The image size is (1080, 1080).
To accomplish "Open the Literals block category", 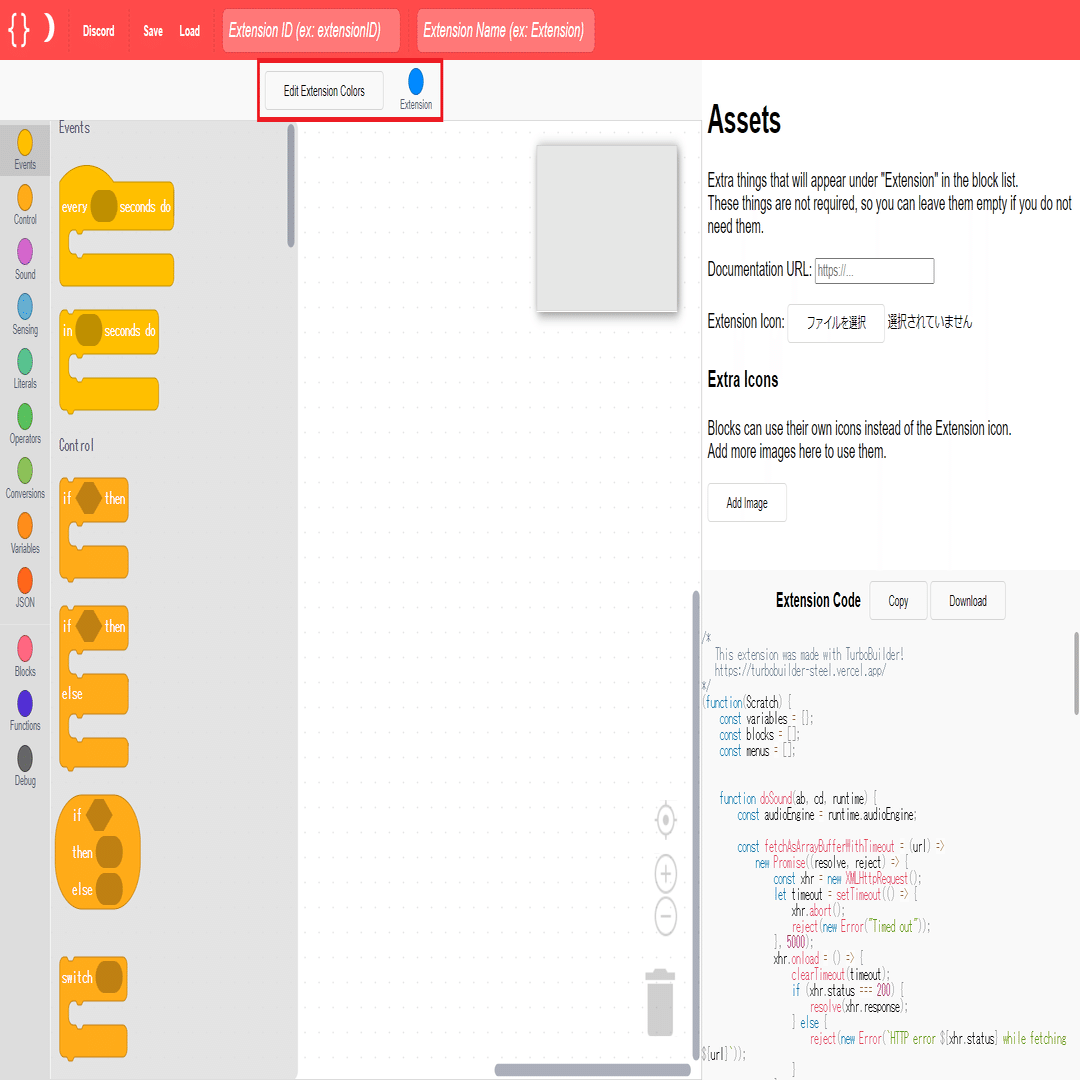I will tap(25, 369).
